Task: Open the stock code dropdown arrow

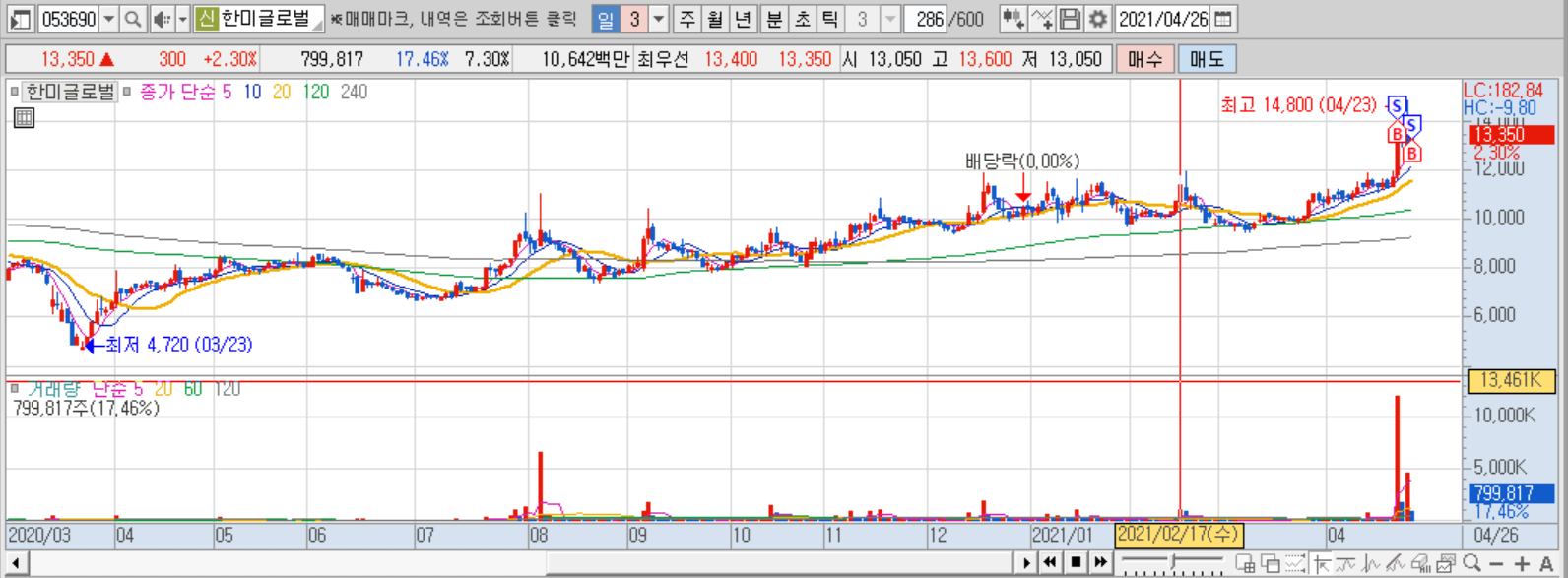Action: point(109,19)
